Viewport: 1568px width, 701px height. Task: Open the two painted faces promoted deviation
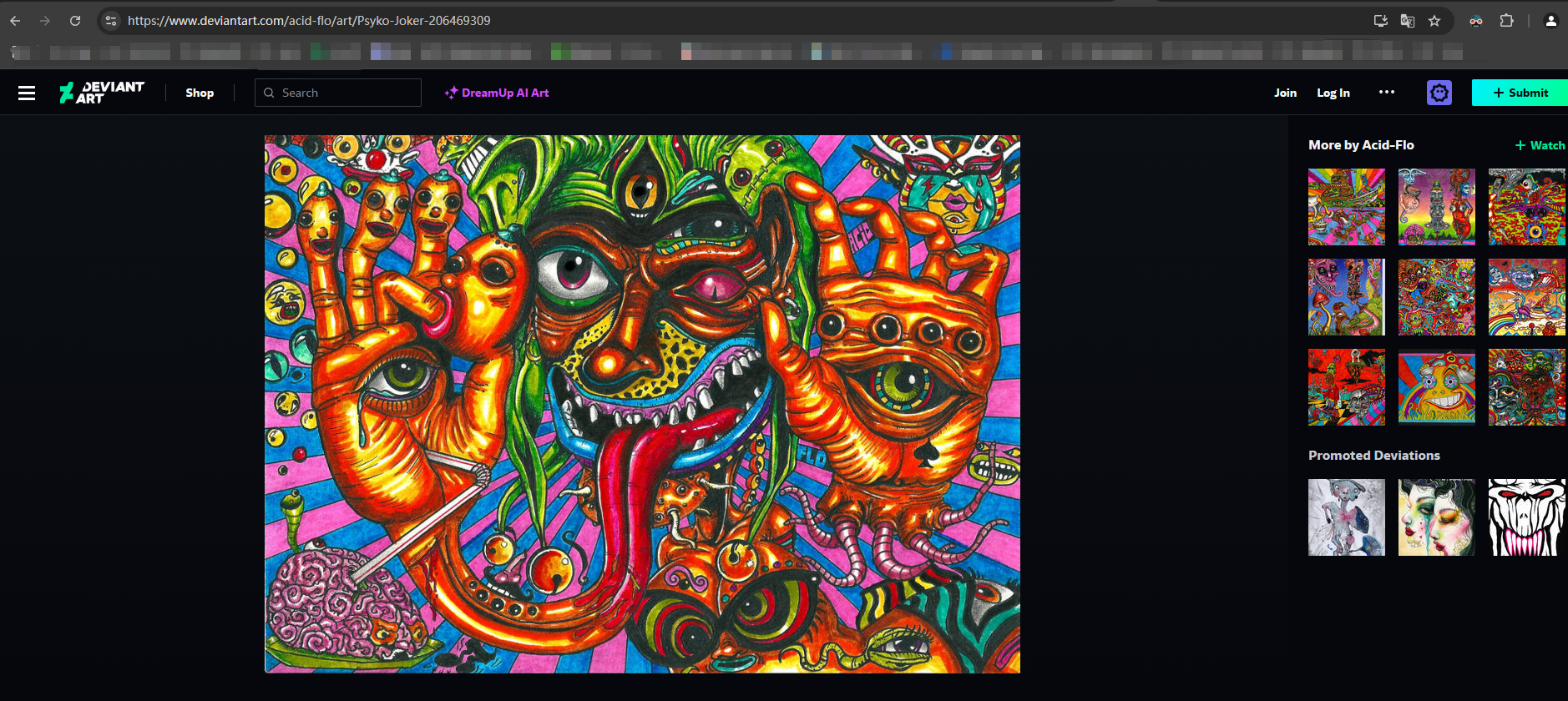1437,517
